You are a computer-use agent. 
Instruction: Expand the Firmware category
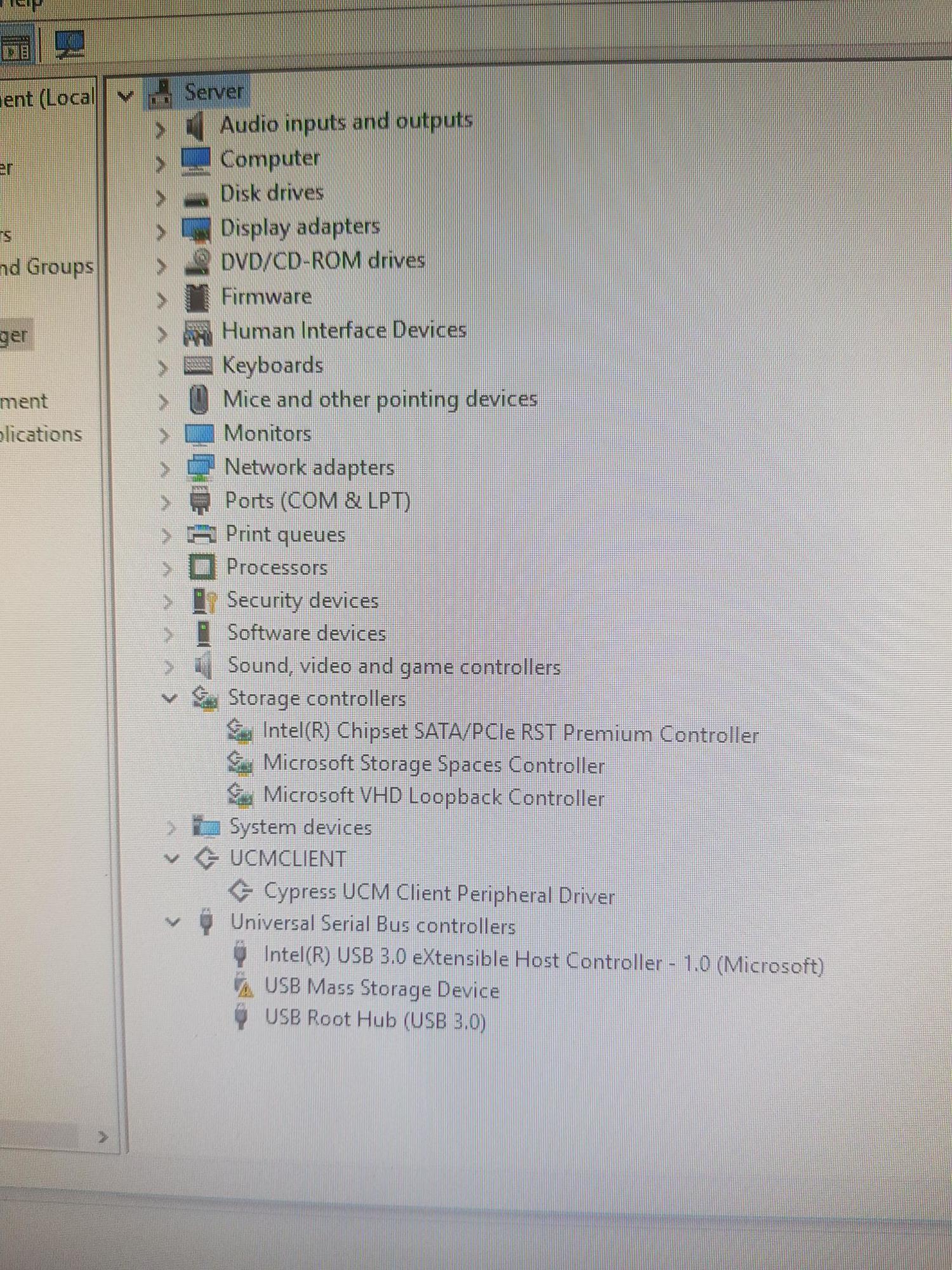point(162,300)
